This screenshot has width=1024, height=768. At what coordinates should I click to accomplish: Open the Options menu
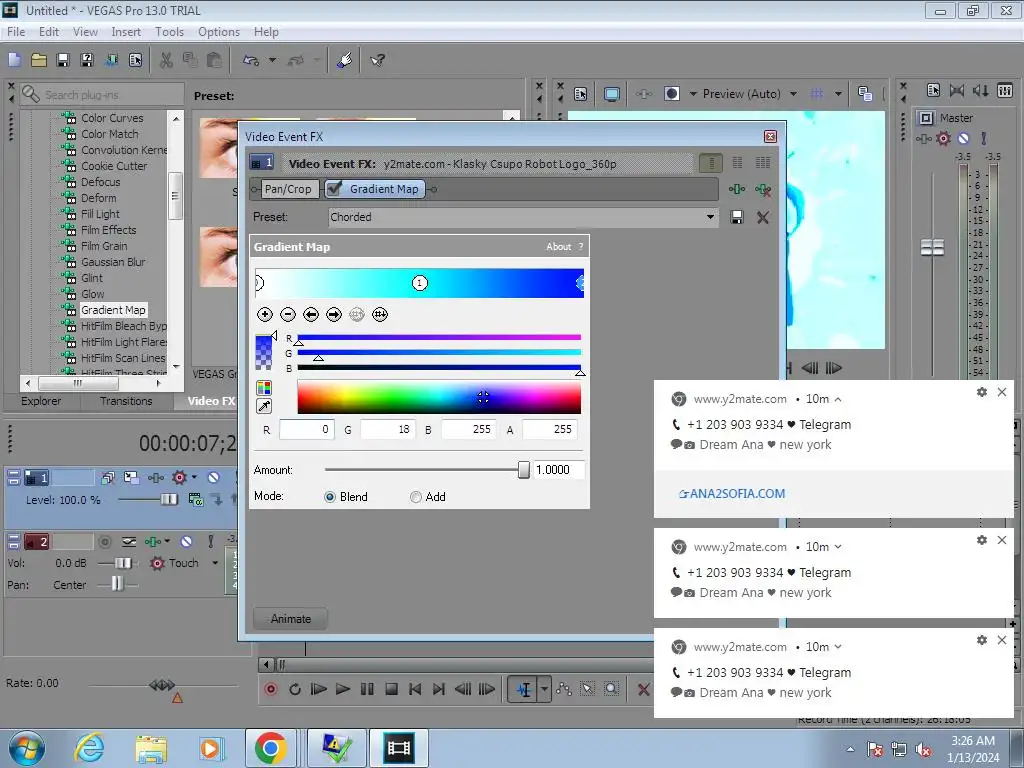pyautogui.click(x=219, y=32)
